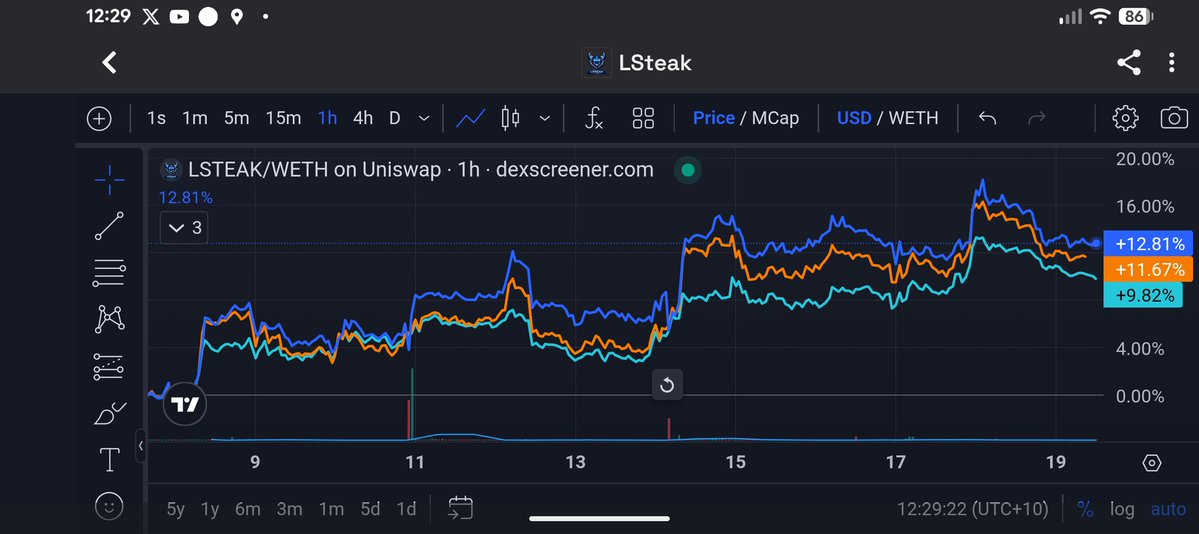Set date range to 5y

176,509
